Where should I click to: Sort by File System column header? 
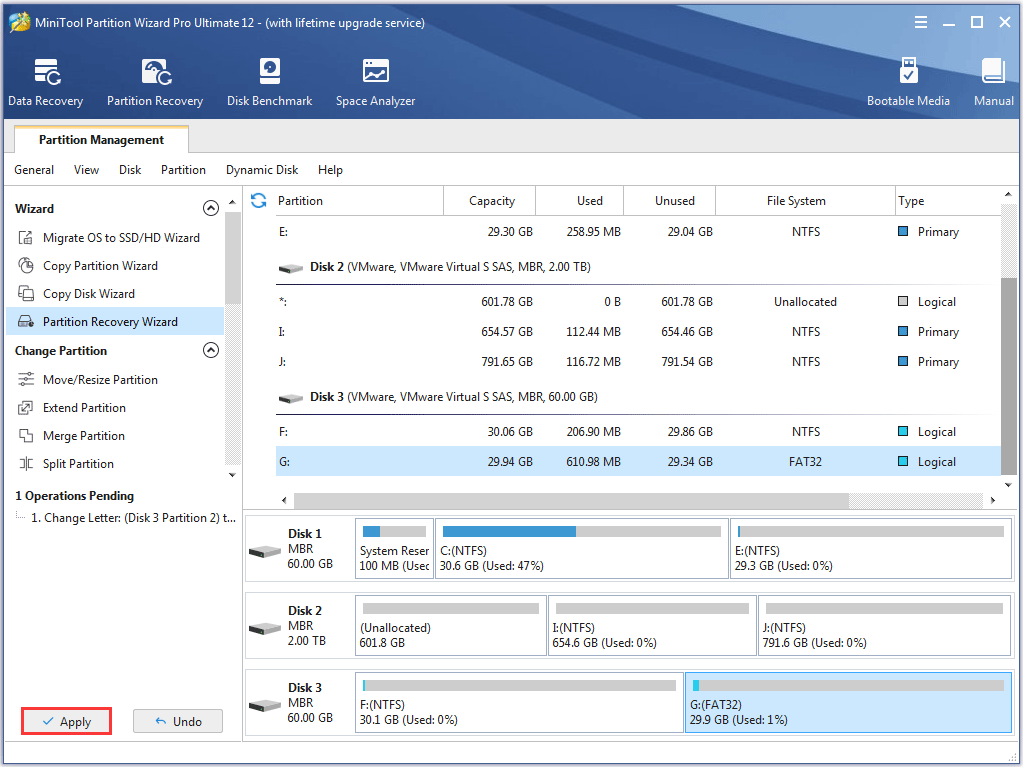805,201
